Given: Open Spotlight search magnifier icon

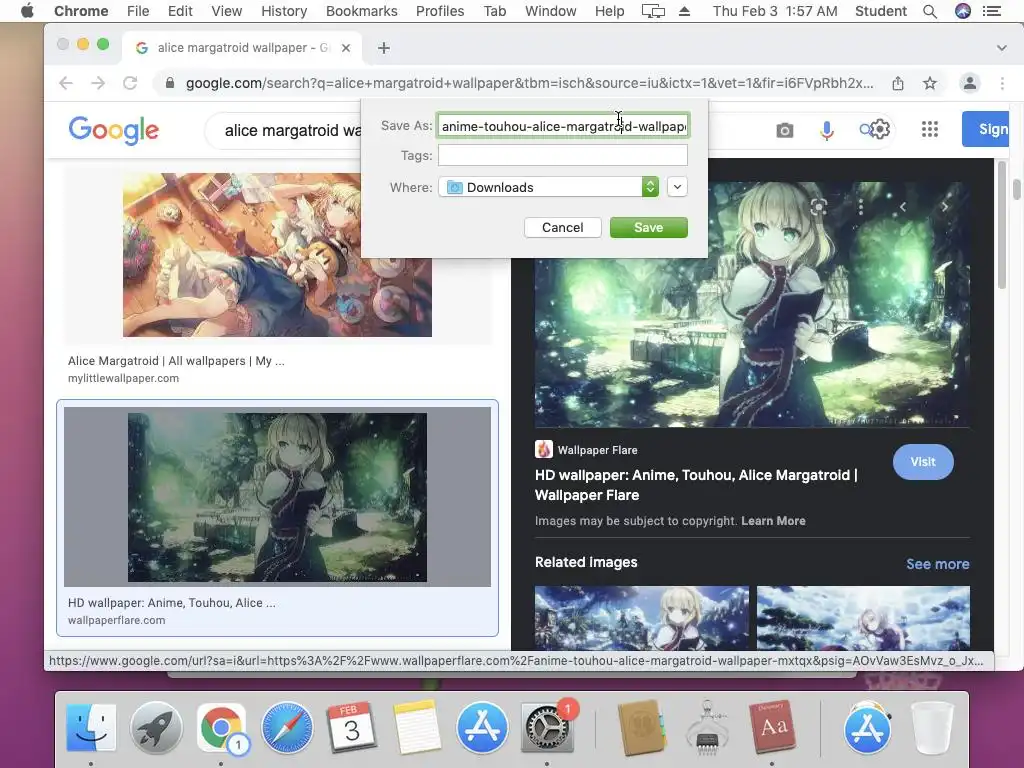Looking at the screenshot, I should point(930,11).
